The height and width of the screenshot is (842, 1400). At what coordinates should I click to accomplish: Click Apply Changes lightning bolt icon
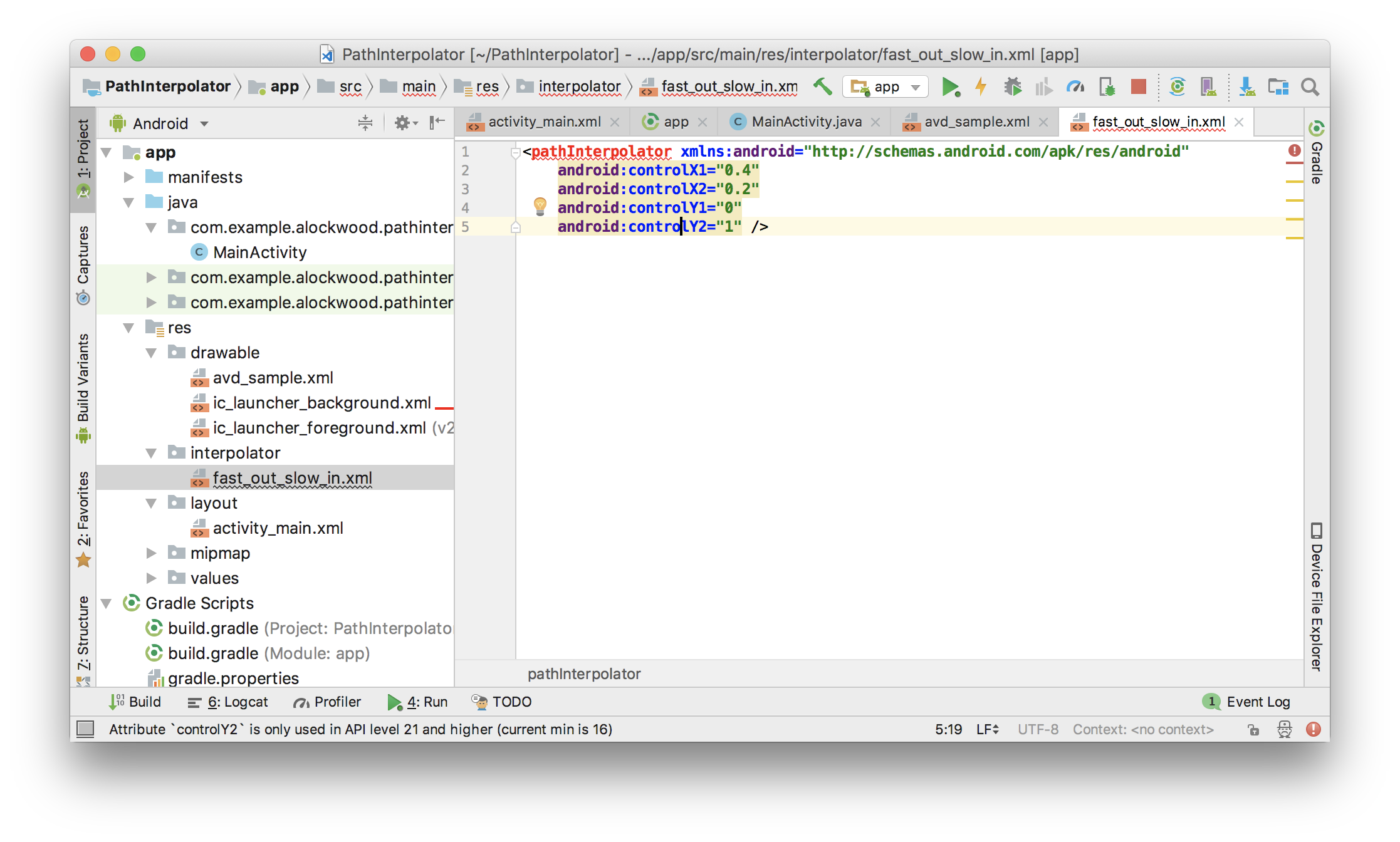point(981,86)
